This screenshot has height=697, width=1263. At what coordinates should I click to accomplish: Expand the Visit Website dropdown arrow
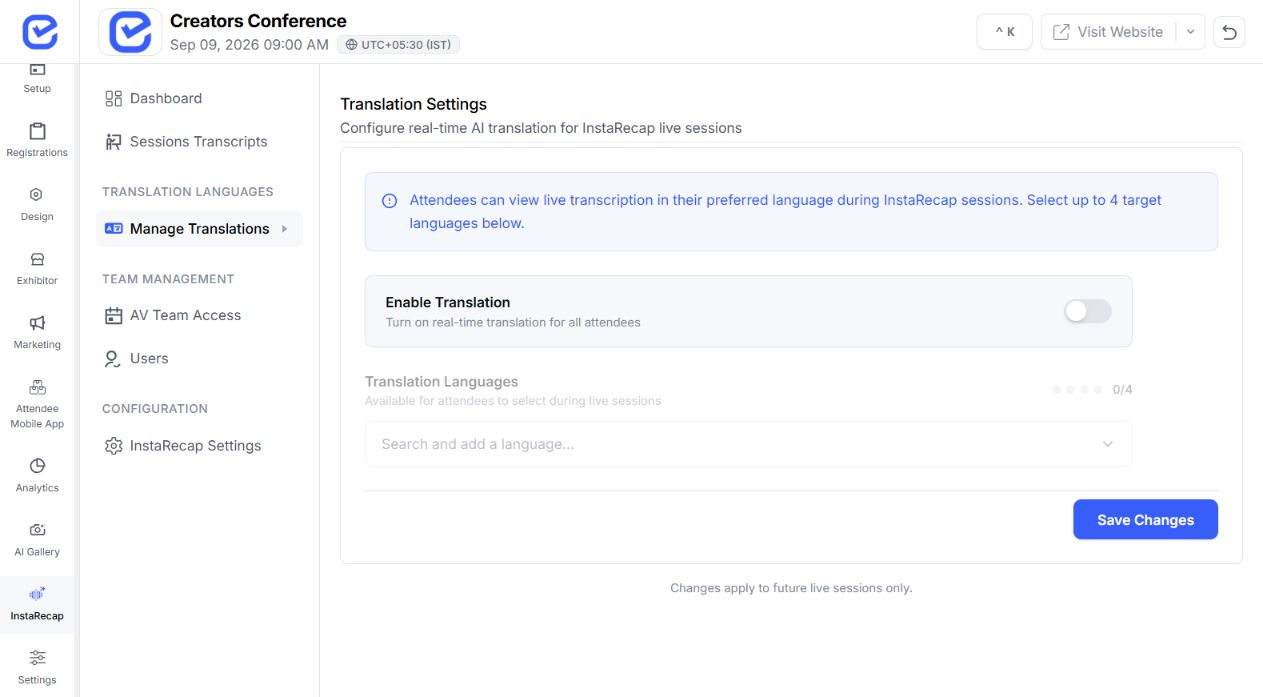(1190, 32)
